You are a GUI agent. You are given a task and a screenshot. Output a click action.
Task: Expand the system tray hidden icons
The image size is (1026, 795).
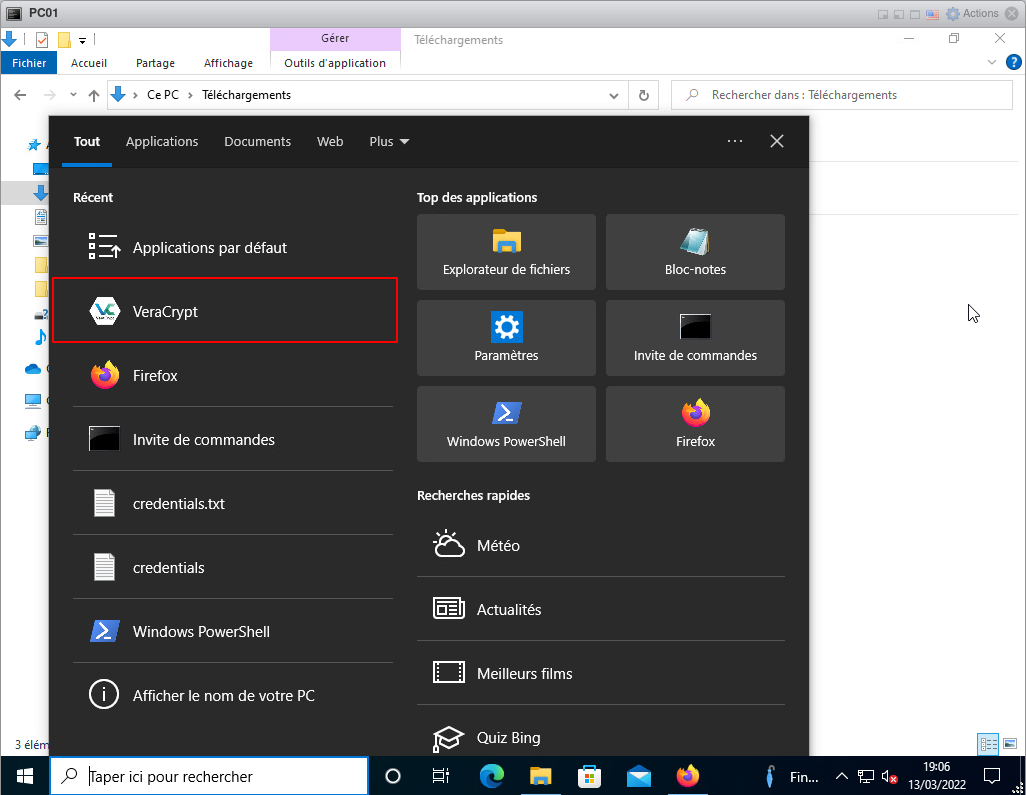(842, 776)
